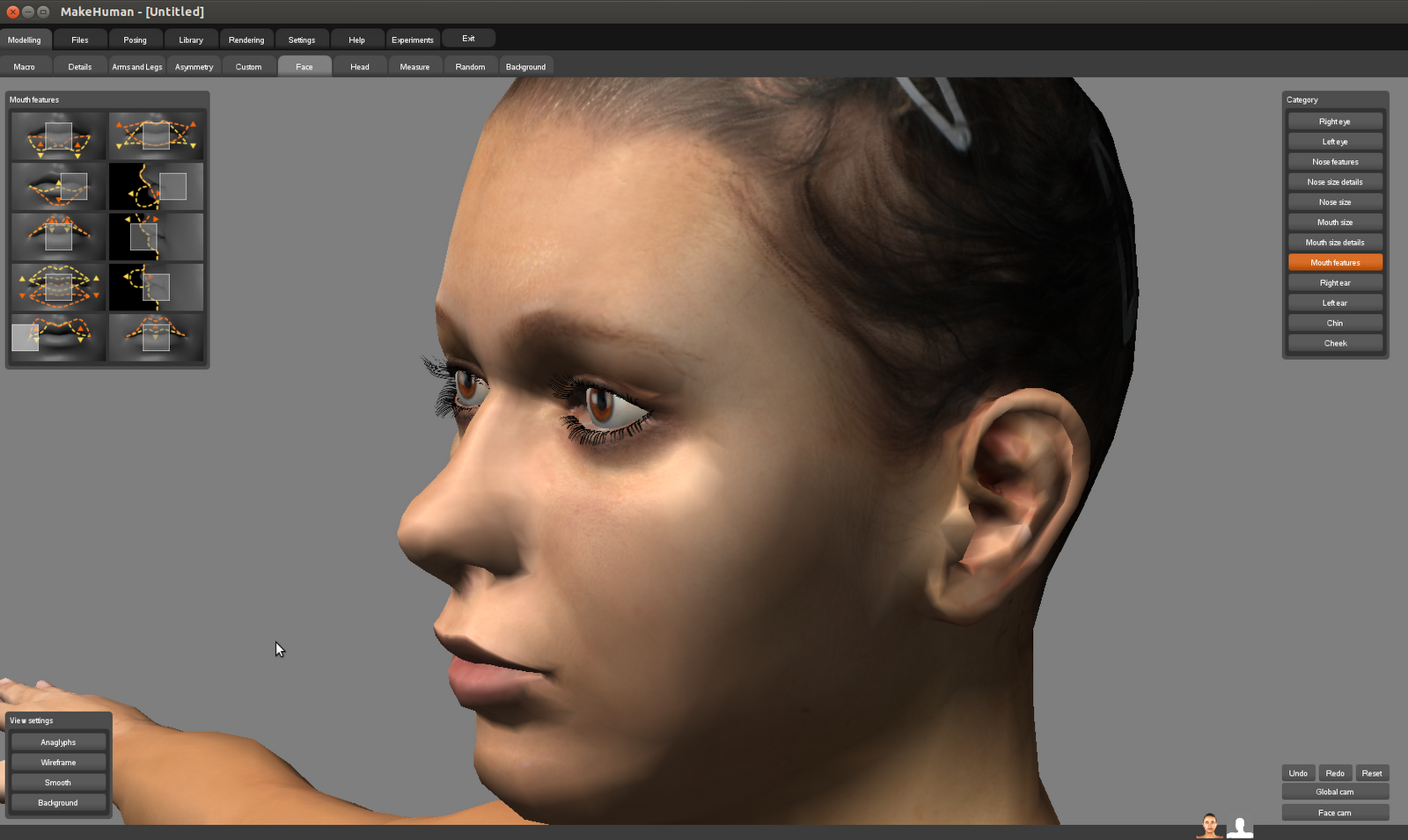Open the Help tab
Viewport: 1408px width, 840px height.
[x=357, y=40]
